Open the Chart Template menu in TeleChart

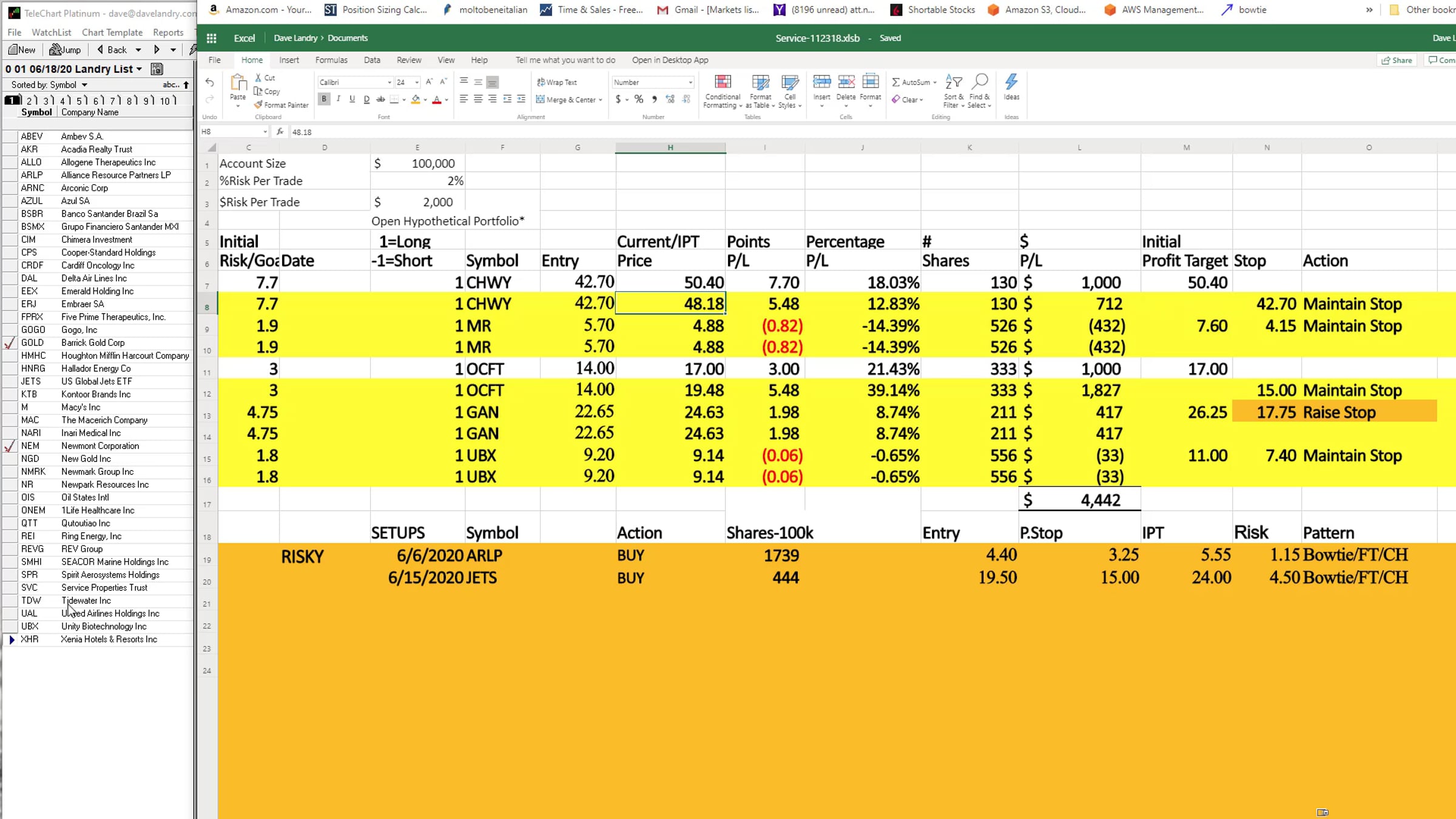click(112, 33)
